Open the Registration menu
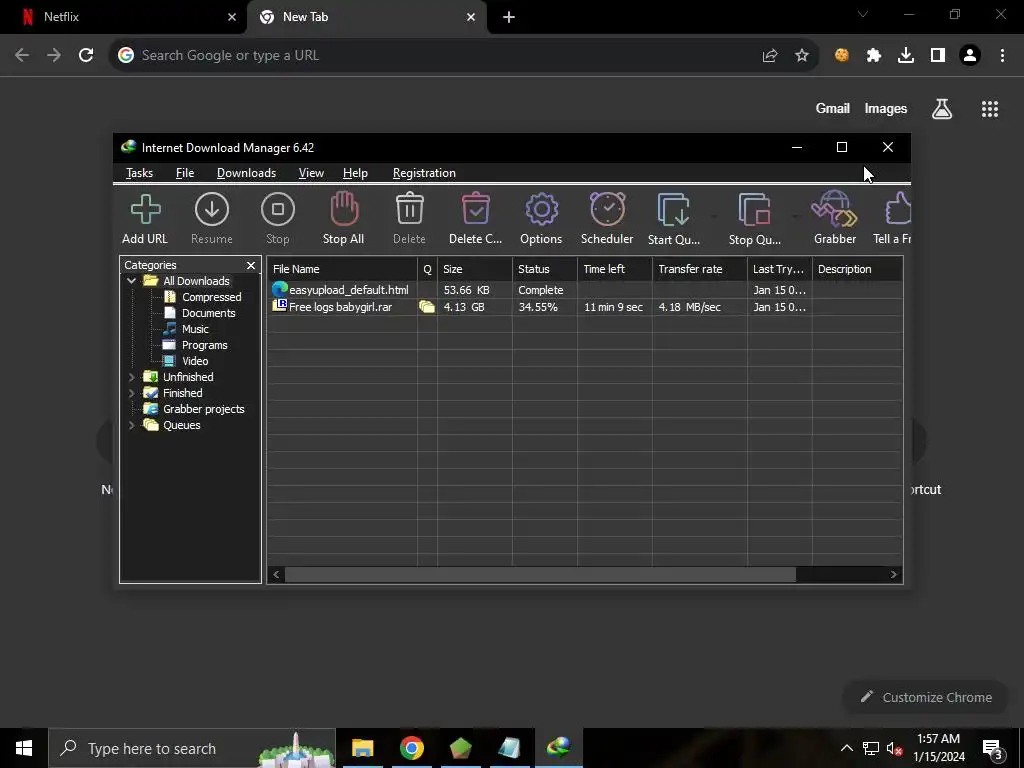The width and height of the screenshot is (1024, 768). coord(424,173)
